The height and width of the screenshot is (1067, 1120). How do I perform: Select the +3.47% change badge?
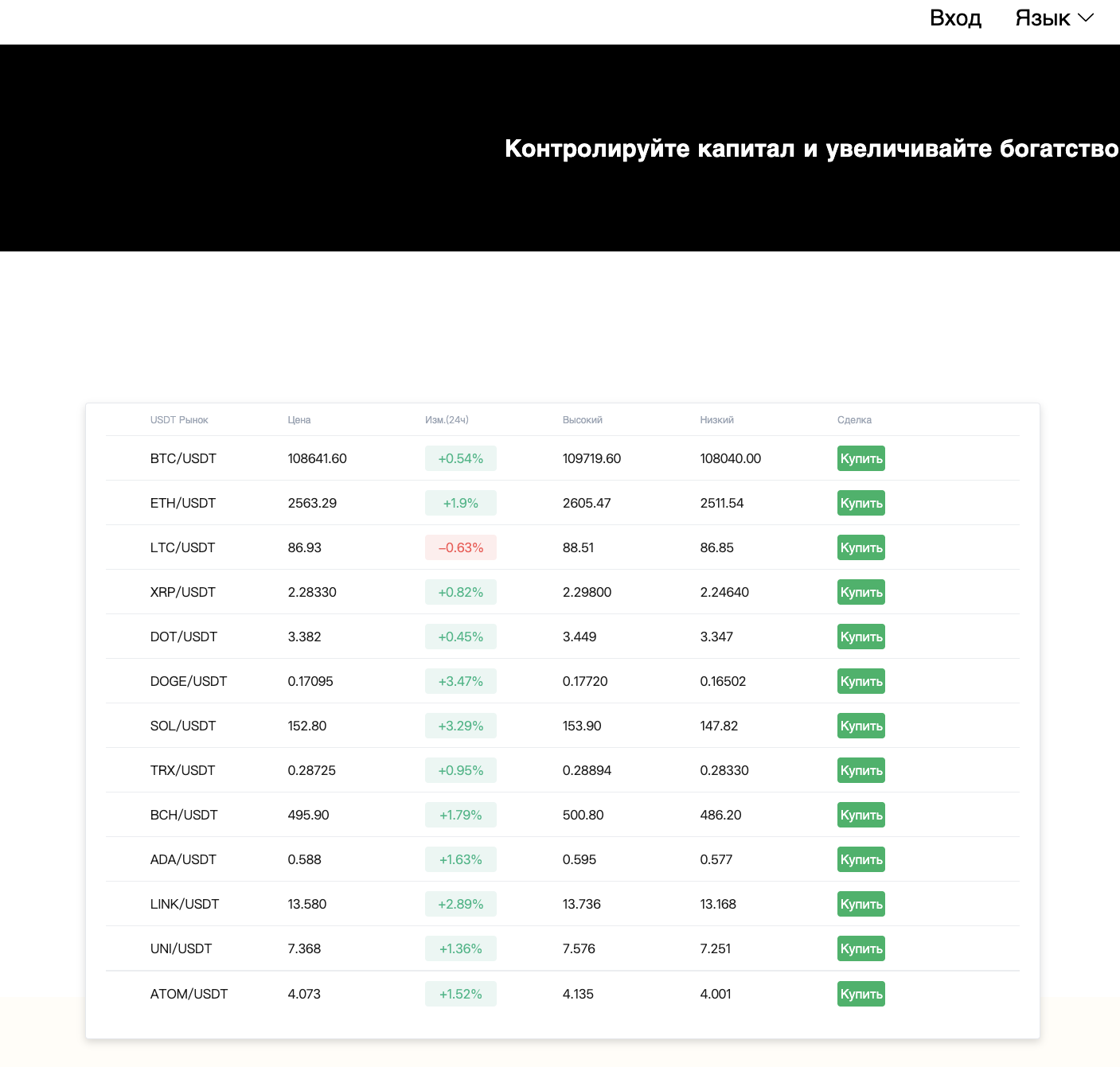(x=461, y=681)
